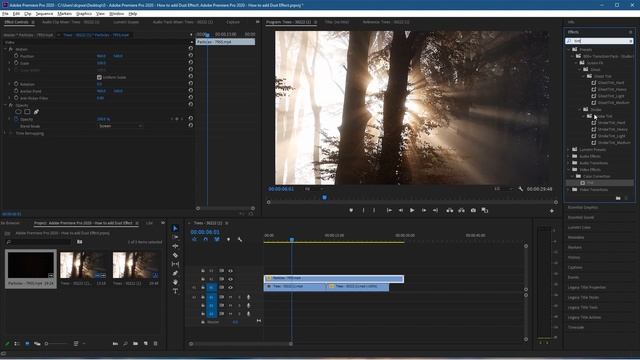
Task: Toggle Scale animation stopwatch
Action: coord(16,63)
